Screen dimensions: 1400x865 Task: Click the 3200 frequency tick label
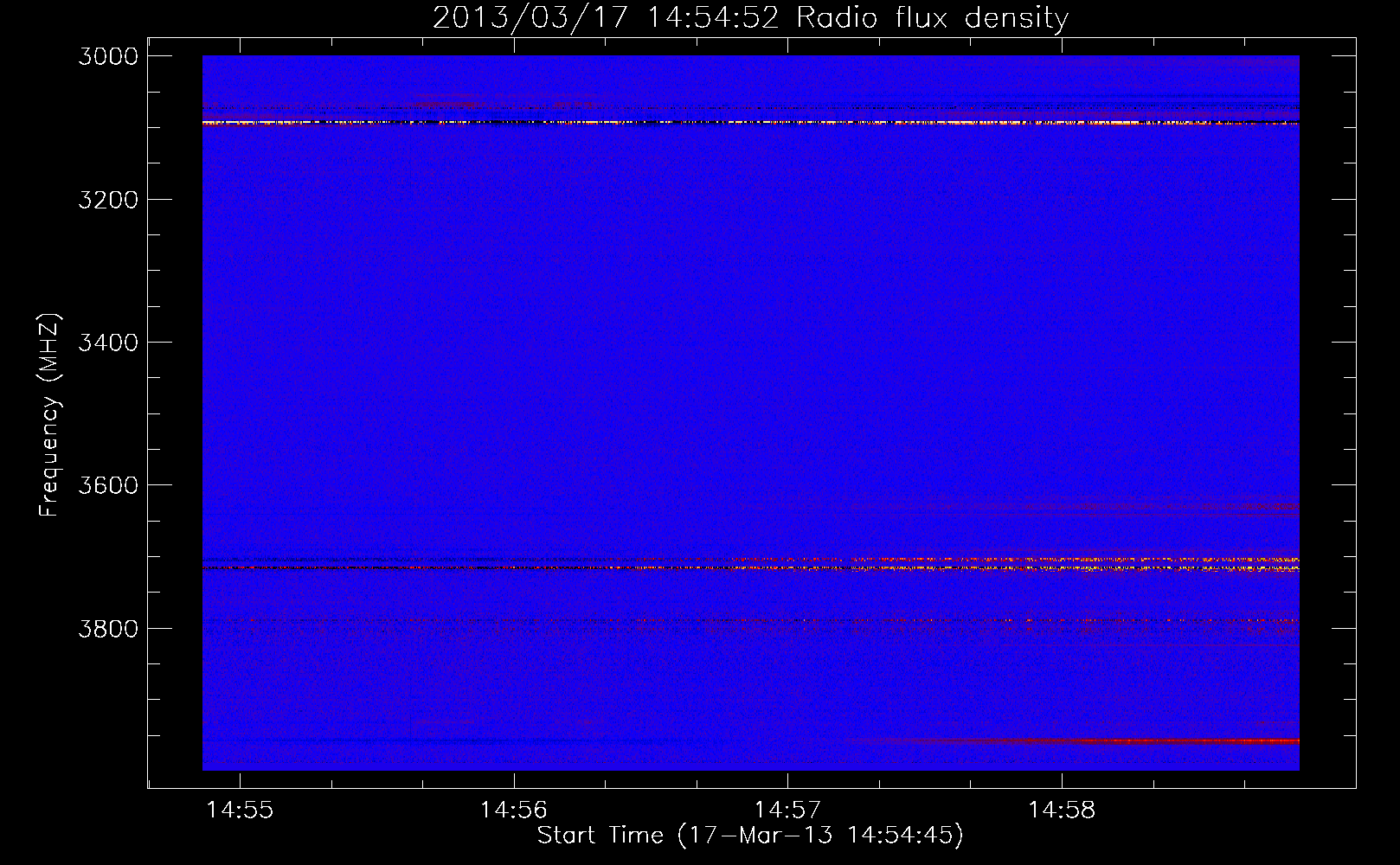point(108,200)
